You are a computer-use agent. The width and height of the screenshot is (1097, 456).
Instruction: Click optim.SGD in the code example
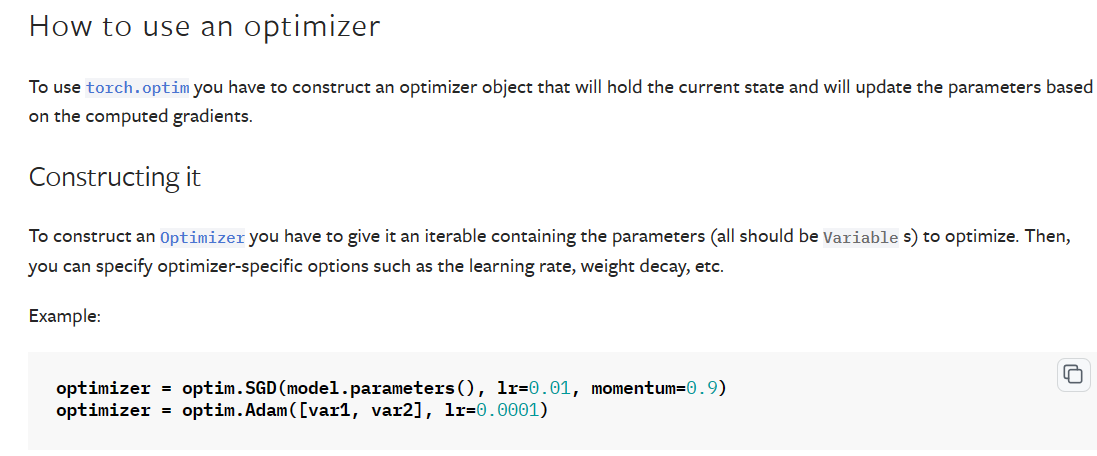point(232,388)
